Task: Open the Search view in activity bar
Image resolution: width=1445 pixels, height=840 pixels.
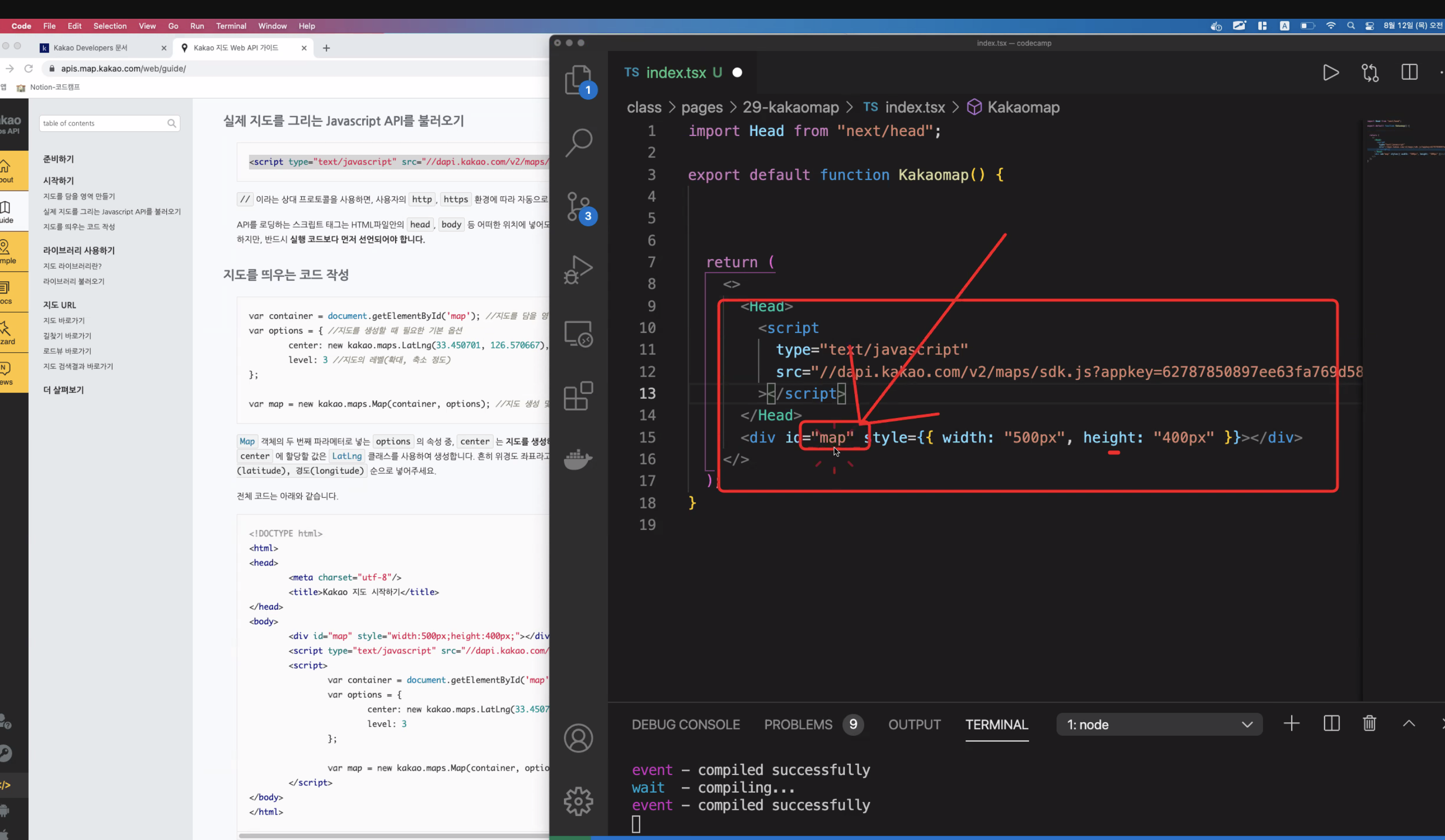Action: click(x=578, y=142)
